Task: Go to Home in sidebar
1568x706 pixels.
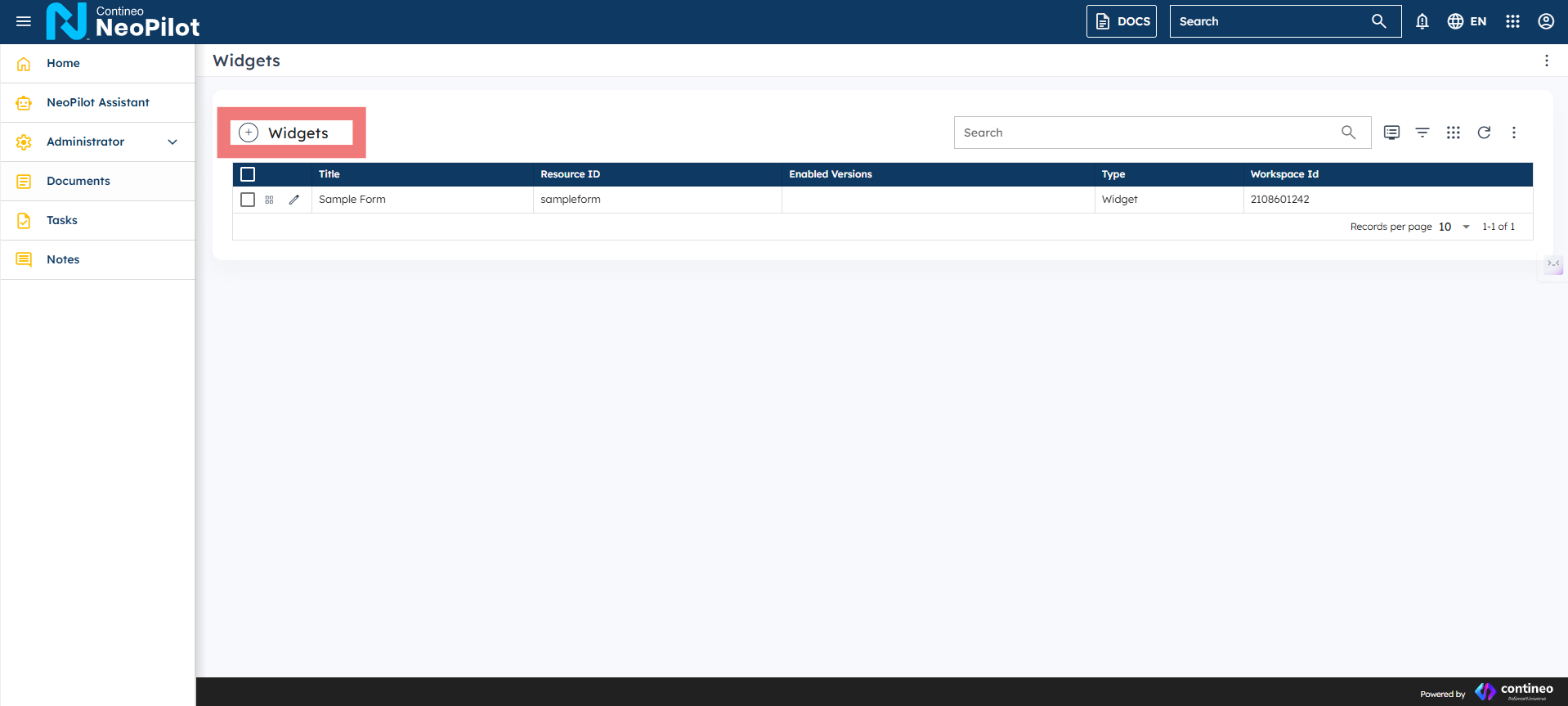Action: (98, 63)
